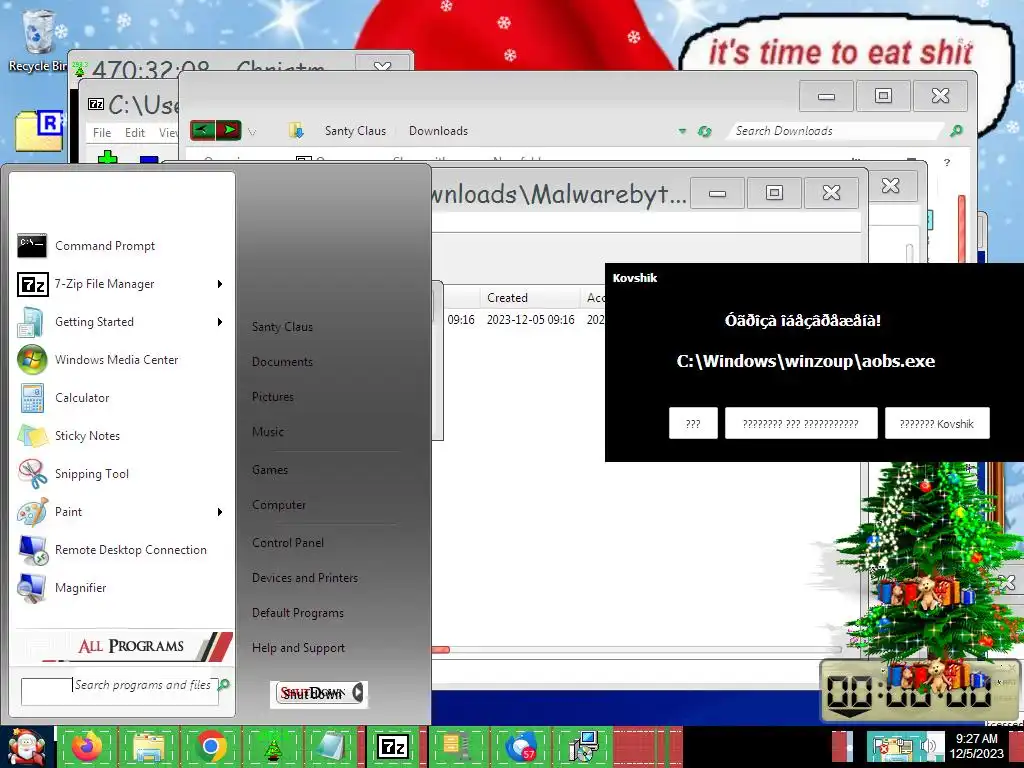Open File Explorer taskbar icon
This screenshot has width=1024, height=768.
[x=149, y=746]
